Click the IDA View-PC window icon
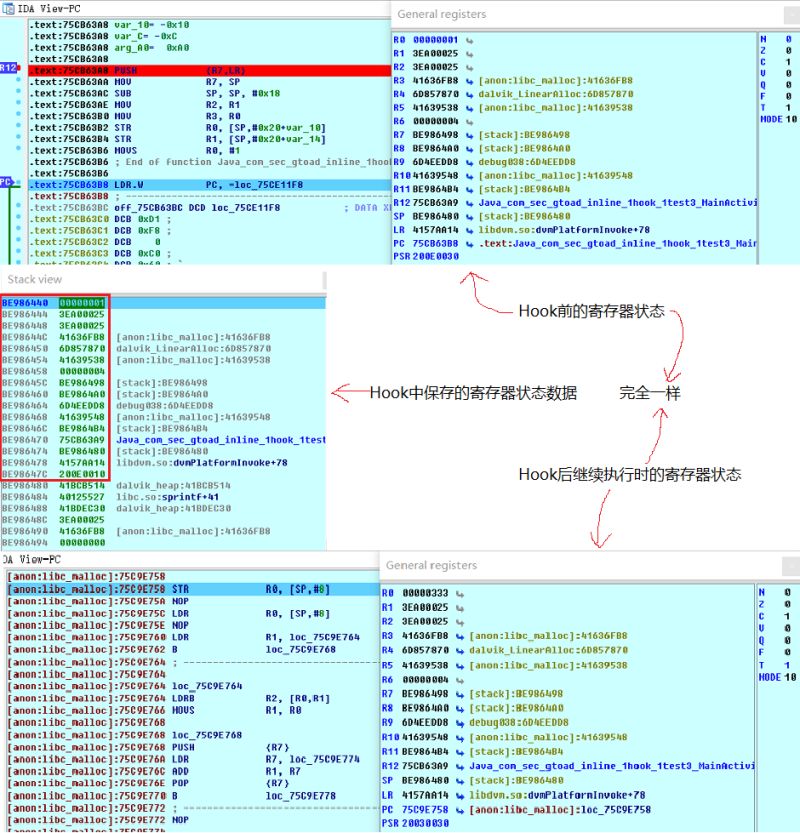800x833 pixels. point(8,8)
